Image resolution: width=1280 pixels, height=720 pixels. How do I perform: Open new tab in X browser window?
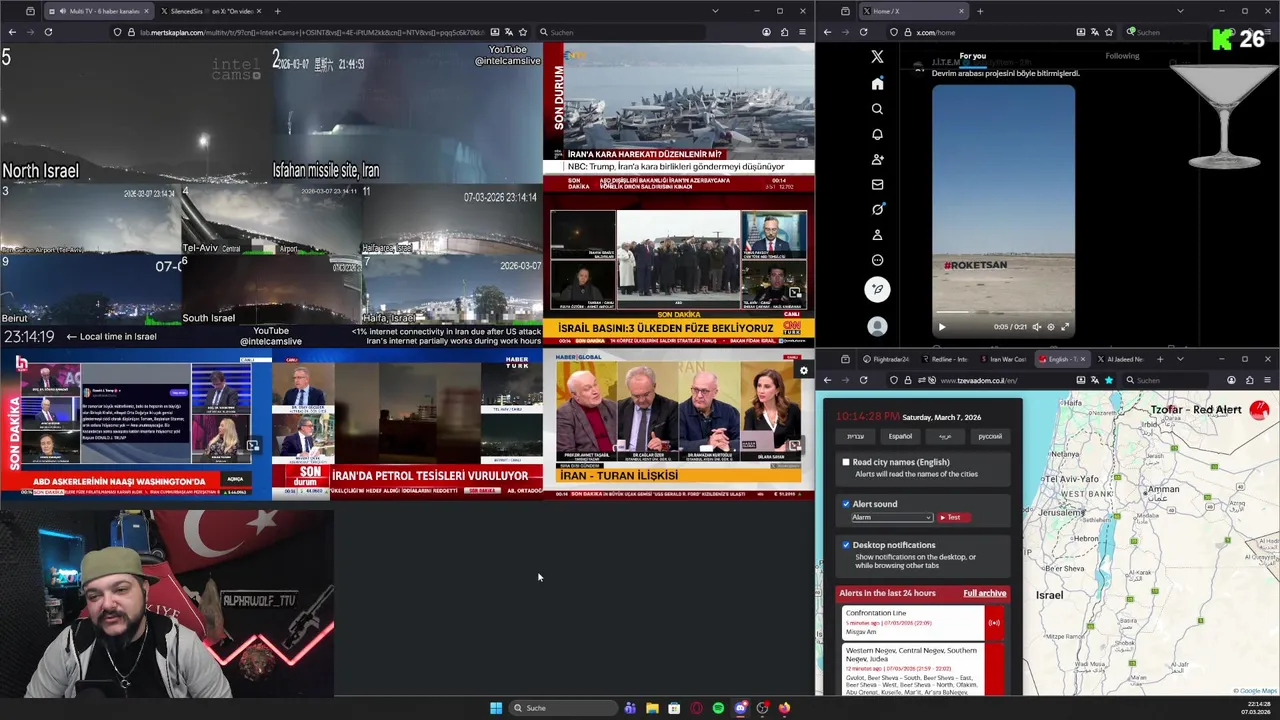coord(980,11)
